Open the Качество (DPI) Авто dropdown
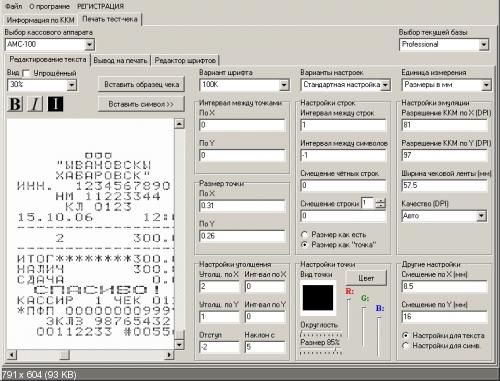The image size is (500, 381). [x=481, y=216]
